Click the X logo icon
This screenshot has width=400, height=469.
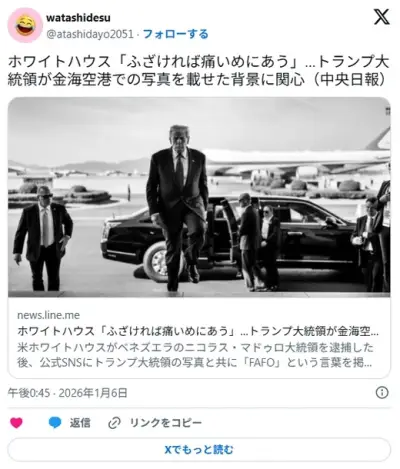pyautogui.click(x=381, y=17)
